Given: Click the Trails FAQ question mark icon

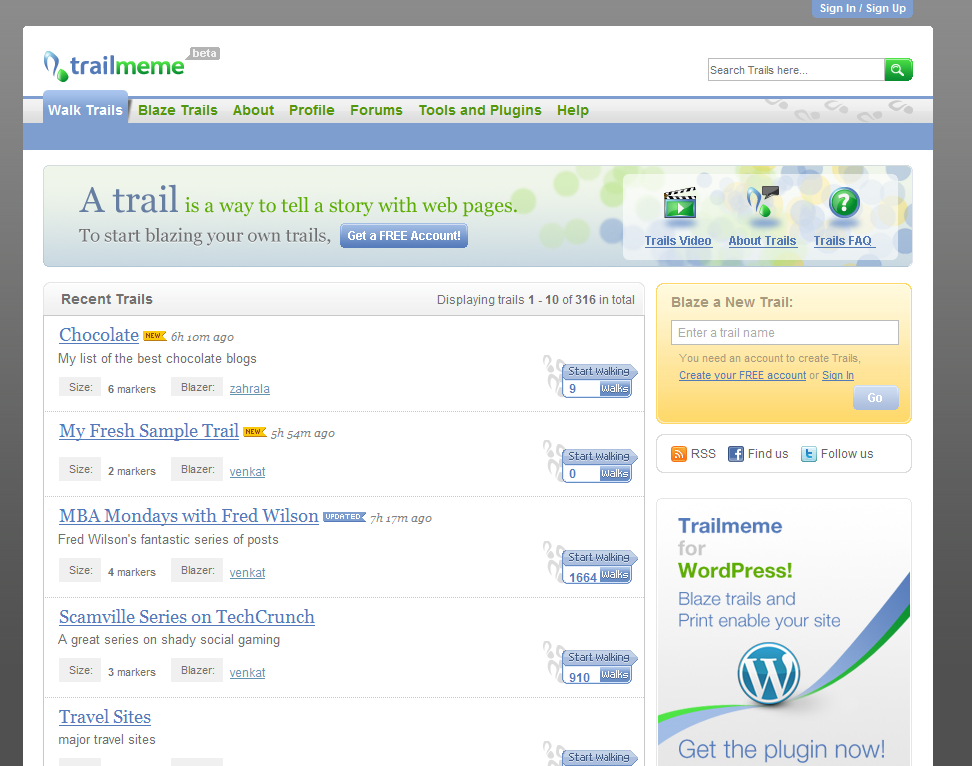Looking at the screenshot, I should point(844,203).
